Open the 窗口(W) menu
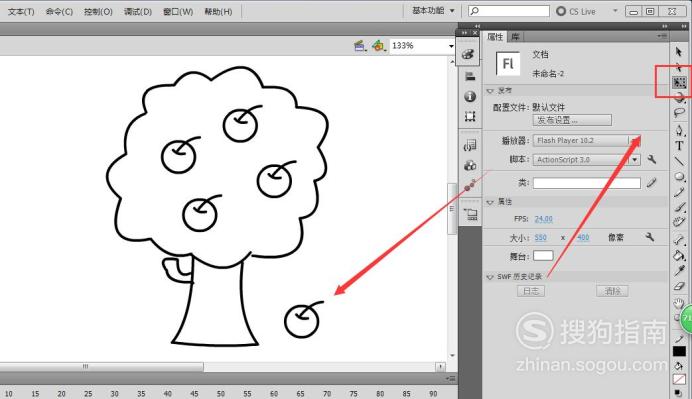Viewport: 692px width, 399px height. (178, 11)
